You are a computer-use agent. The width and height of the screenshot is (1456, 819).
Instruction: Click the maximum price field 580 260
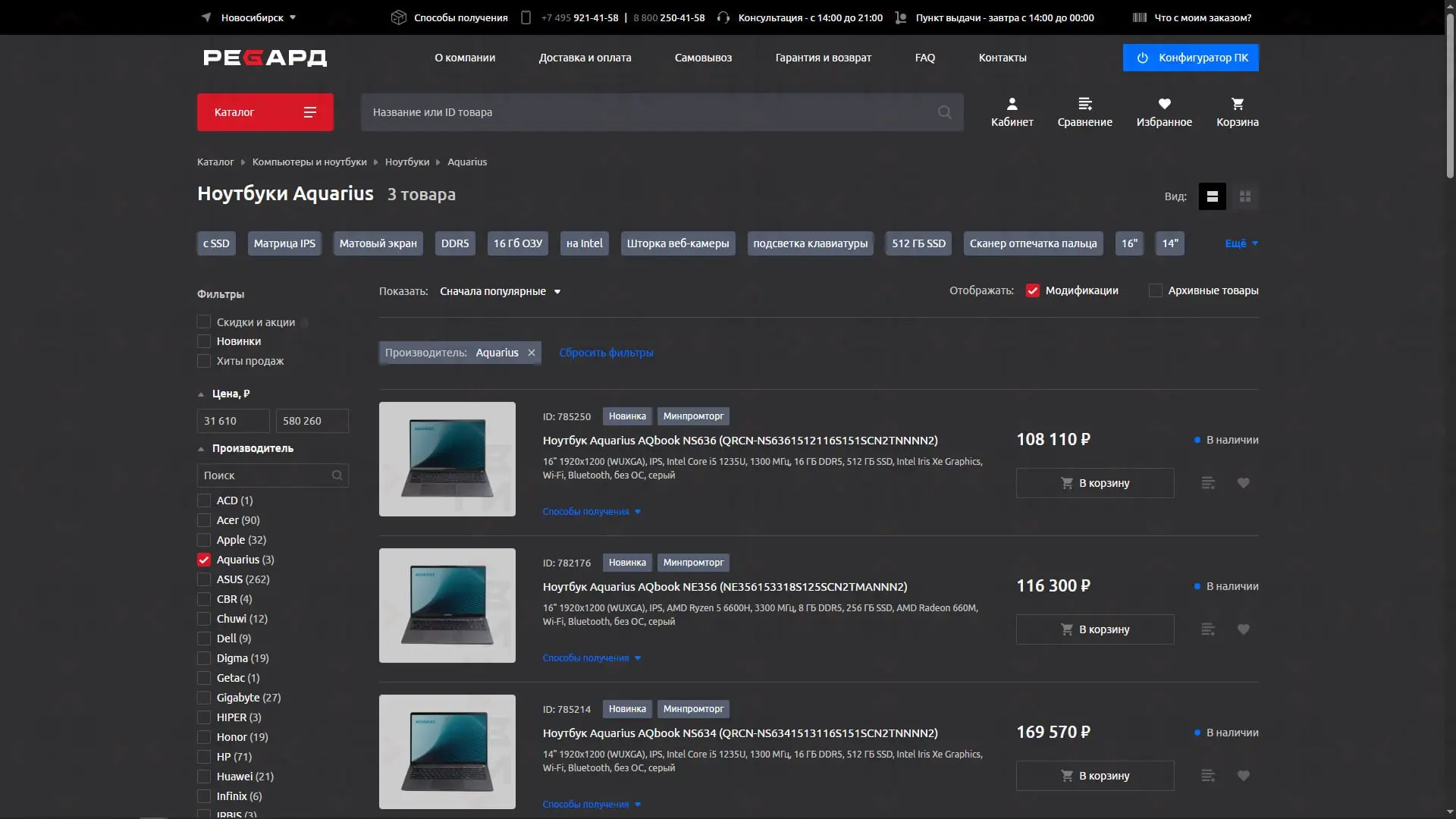pyautogui.click(x=312, y=421)
